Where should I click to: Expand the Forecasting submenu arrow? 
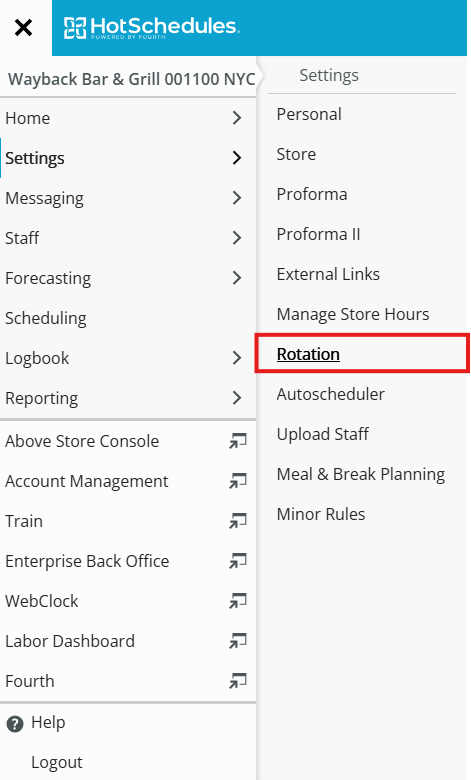pos(237,278)
